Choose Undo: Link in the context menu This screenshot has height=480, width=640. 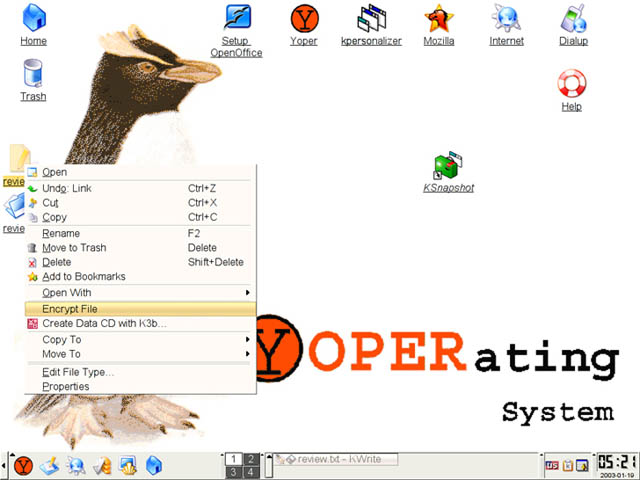[x=141, y=188]
